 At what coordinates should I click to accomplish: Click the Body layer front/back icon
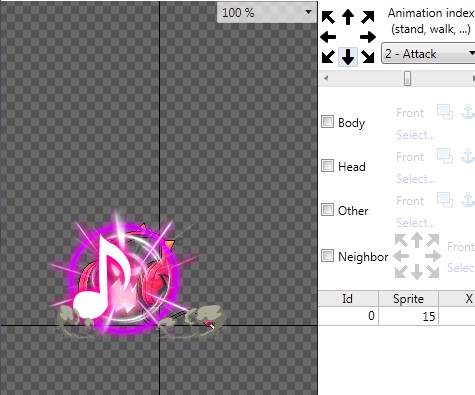coord(445,112)
